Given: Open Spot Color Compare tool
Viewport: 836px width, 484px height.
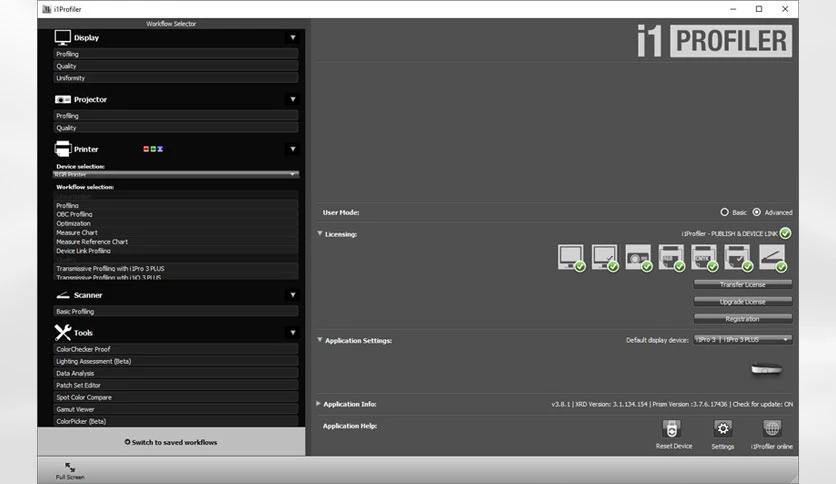Looking at the screenshot, I should [x=176, y=397].
